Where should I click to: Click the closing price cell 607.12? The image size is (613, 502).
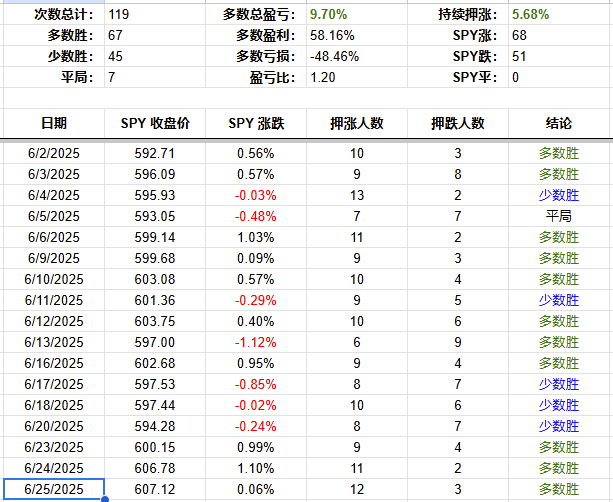tap(155, 488)
